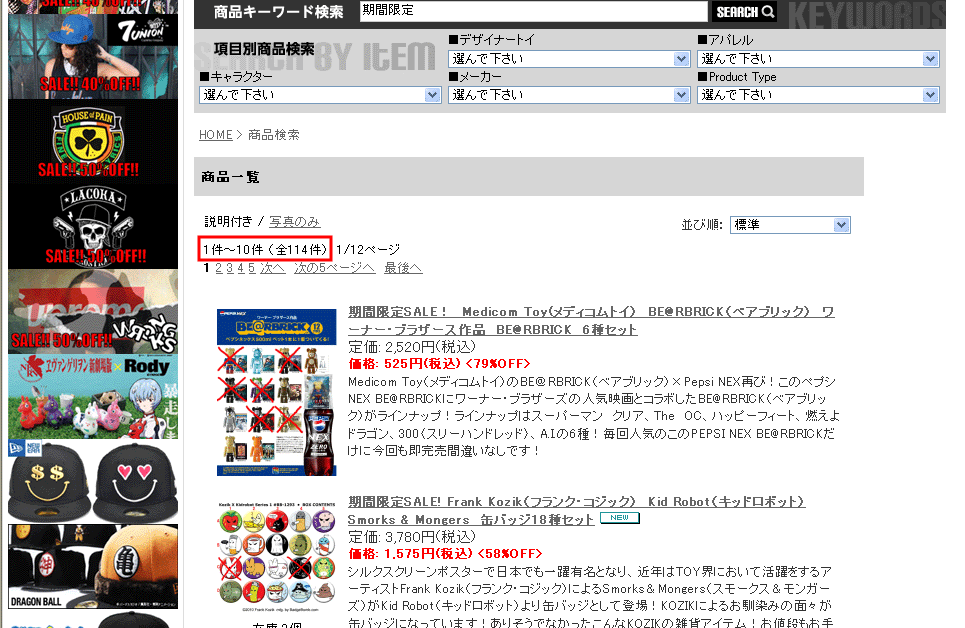
Task: Open the La Coka skull SALE banner
Action: pyautogui.click(x=93, y=227)
